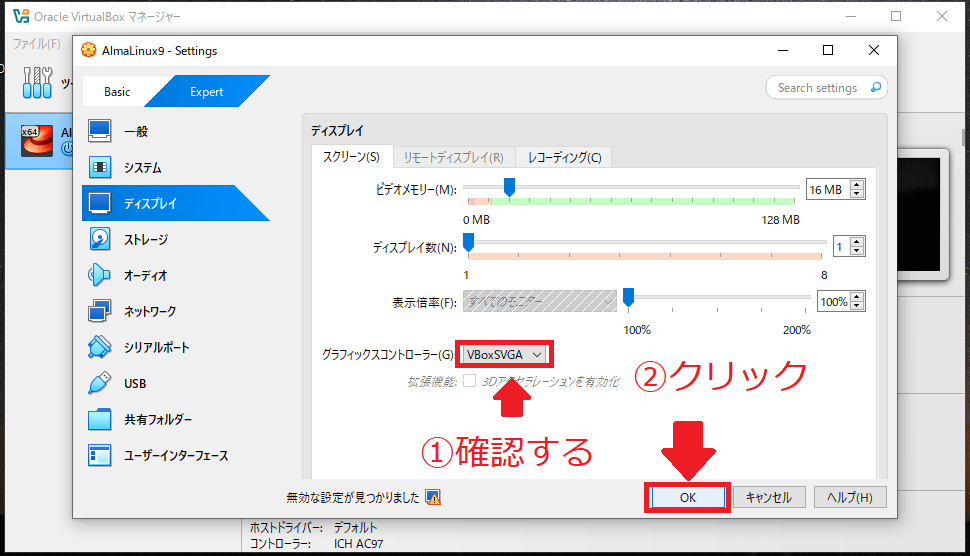The image size is (970, 556).
Task: Click the VirtualBox Manager title bar logo
Action: pyautogui.click(x=21, y=16)
